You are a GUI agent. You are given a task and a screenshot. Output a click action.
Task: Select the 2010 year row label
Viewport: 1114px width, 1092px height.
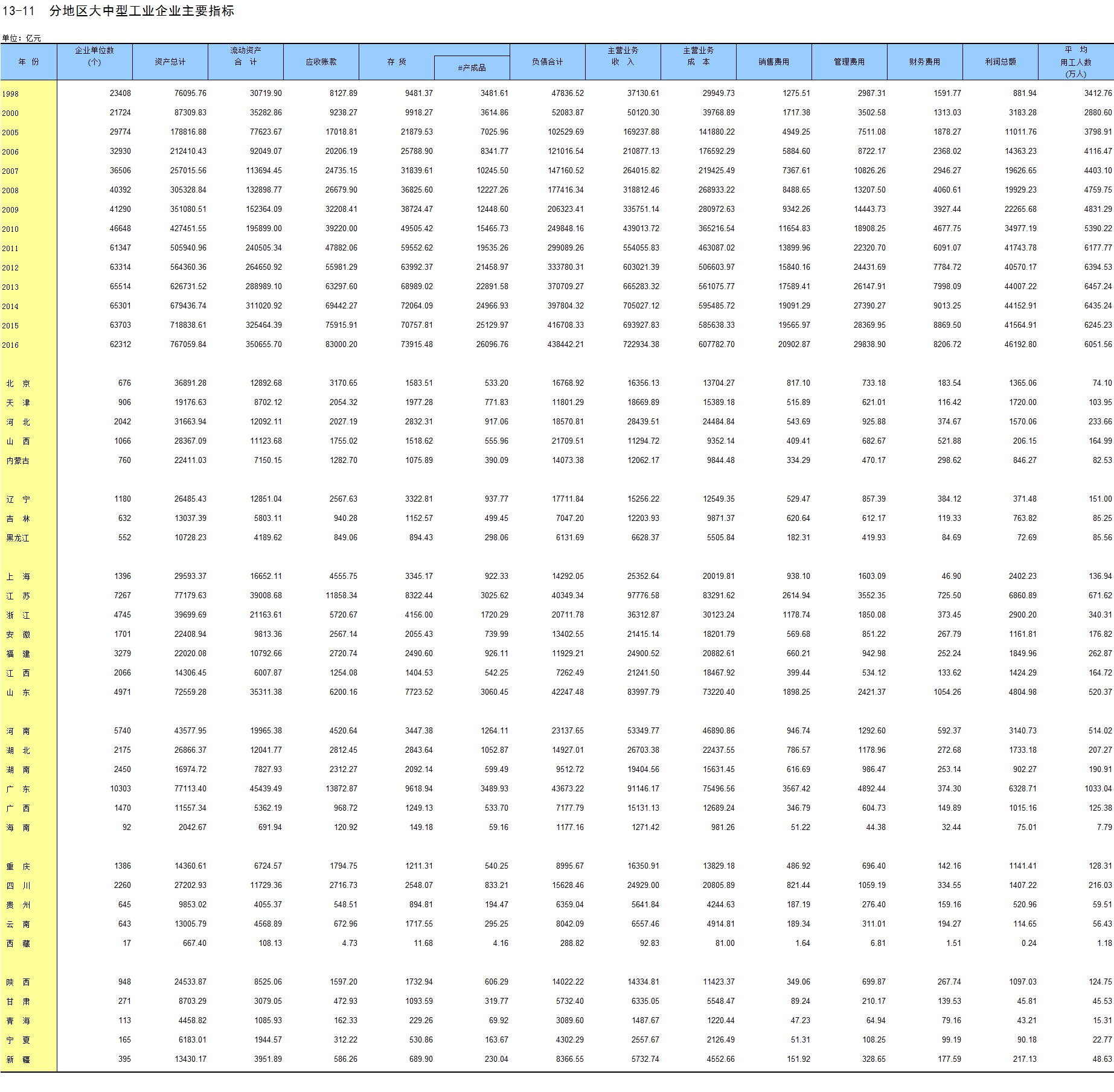(x=10, y=229)
